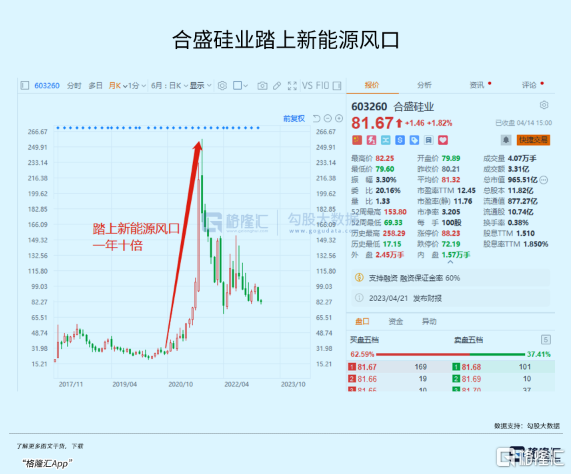Viewport: 571px width, 474px height.
Task: Open quote panel settings gear
Action: pos(544,105)
